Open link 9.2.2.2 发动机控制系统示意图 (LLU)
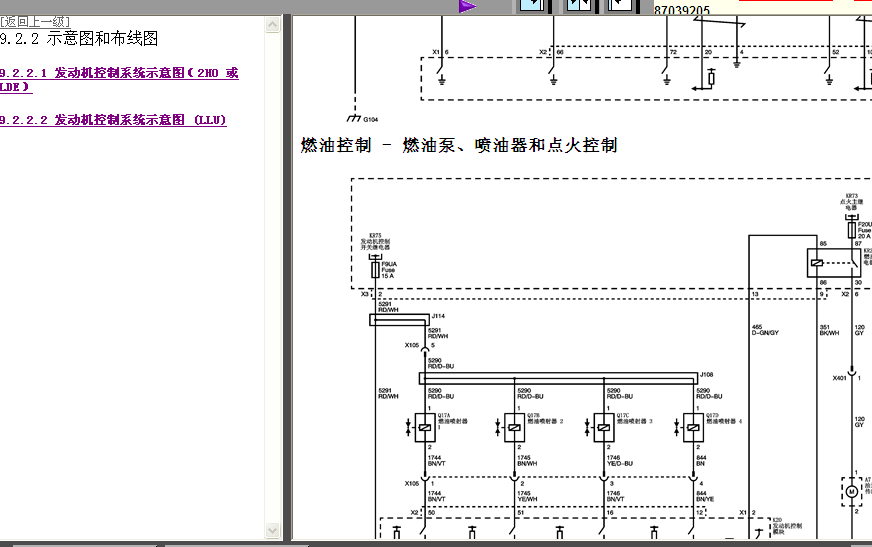This screenshot has height=547, width=872. point(113,120)
